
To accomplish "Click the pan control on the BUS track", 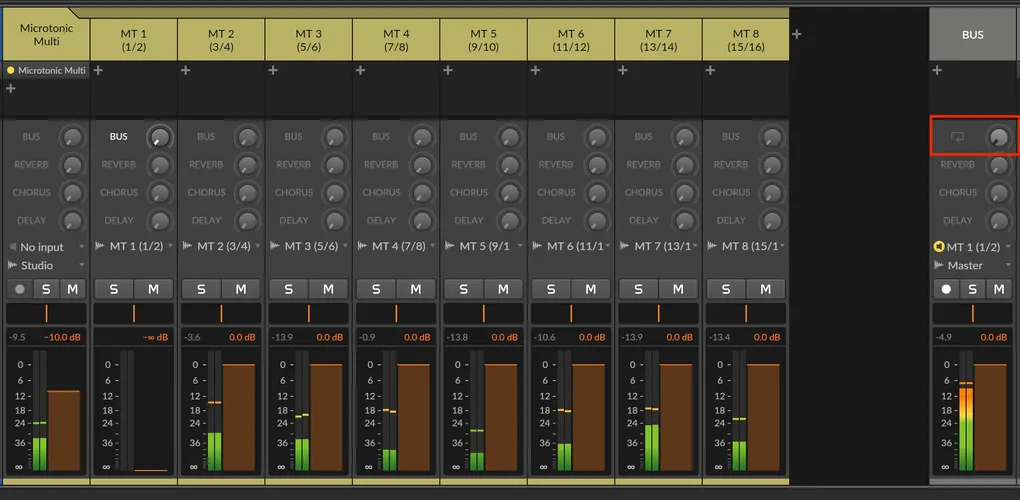I will 973,313.
